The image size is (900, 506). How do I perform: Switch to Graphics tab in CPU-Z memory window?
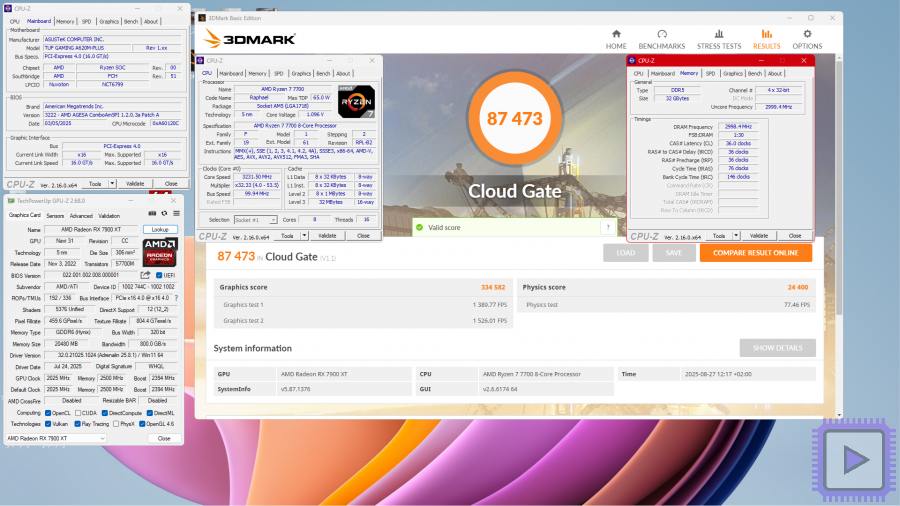click(x=732, y=73)
